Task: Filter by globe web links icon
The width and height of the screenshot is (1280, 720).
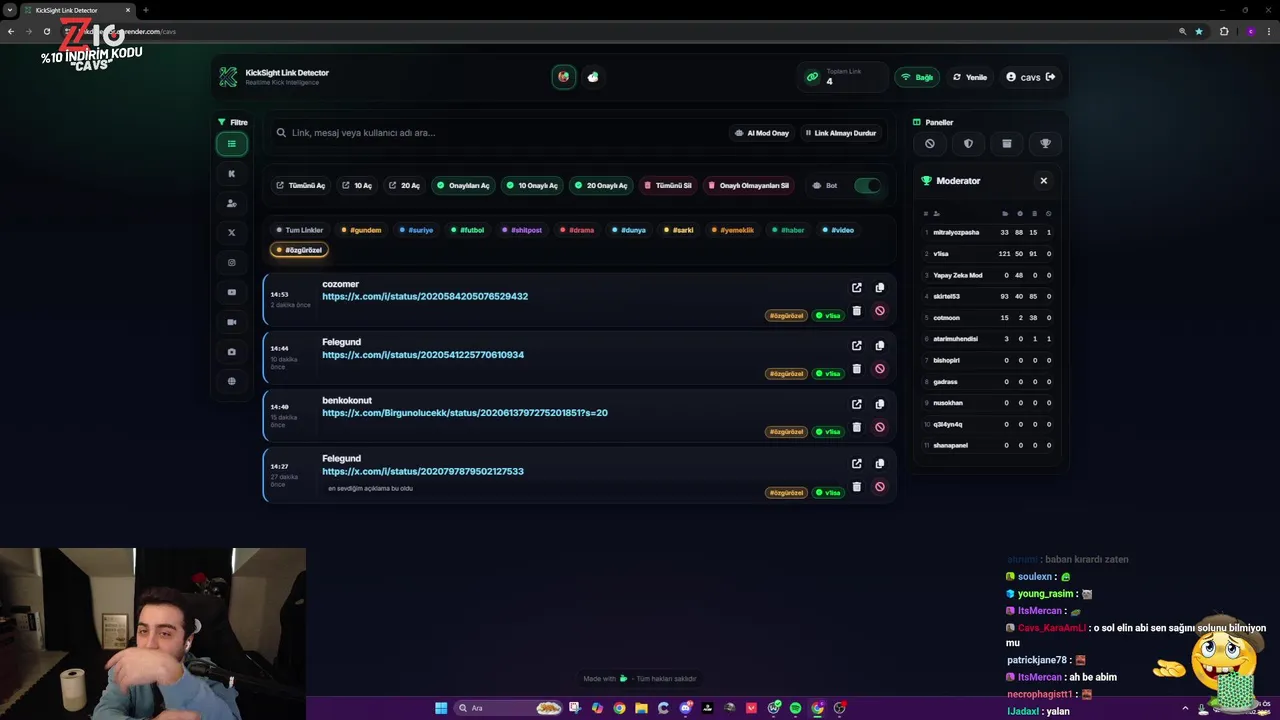Action: click(x=231, y=381)
